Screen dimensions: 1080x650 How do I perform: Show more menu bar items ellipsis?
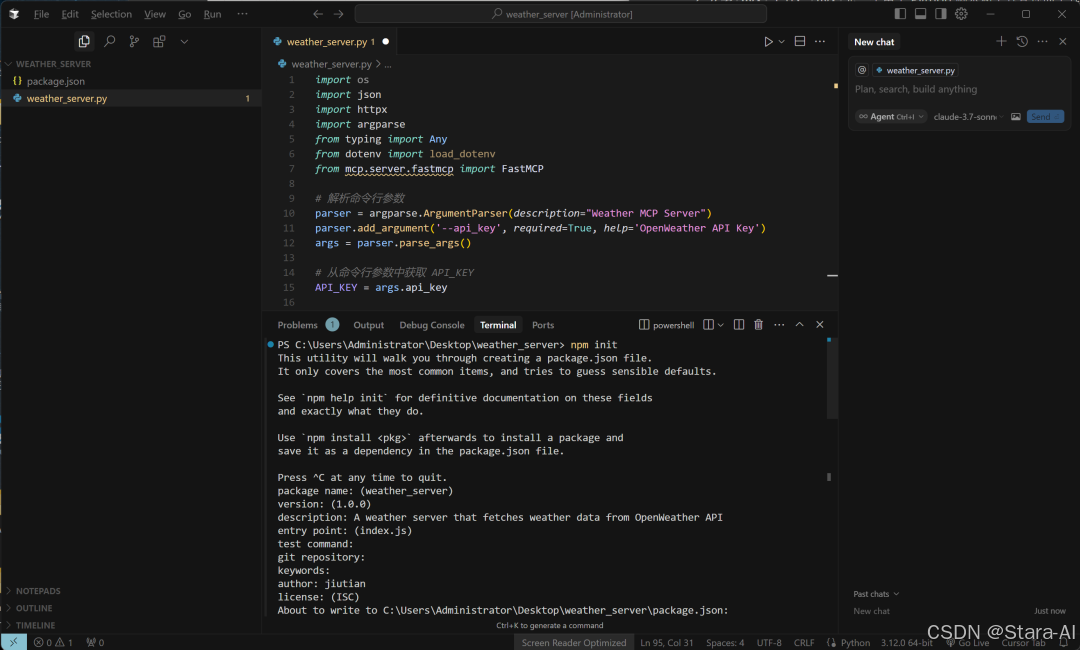(242, 14)
